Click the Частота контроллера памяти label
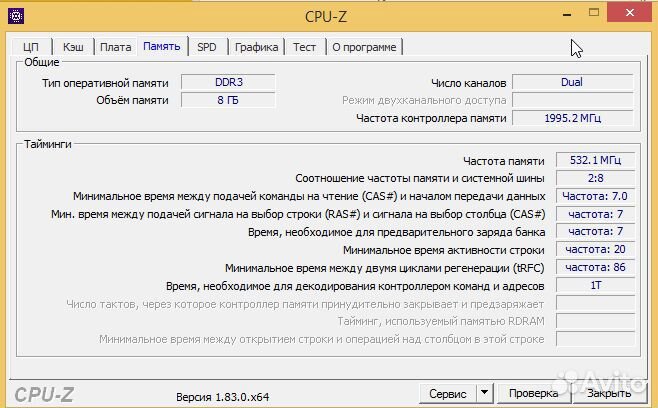 431,118
